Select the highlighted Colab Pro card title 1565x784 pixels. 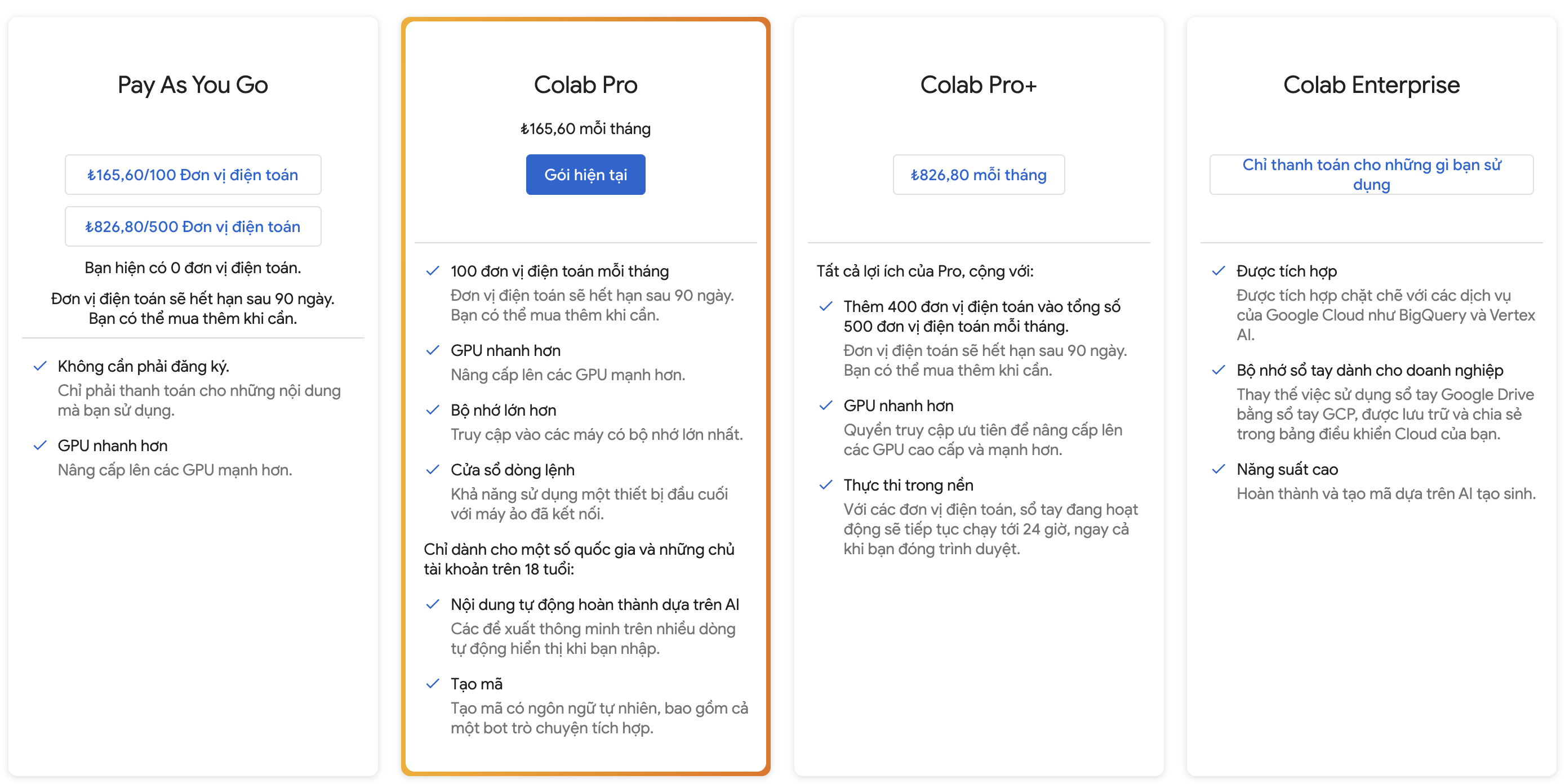(x=586, y=85)
